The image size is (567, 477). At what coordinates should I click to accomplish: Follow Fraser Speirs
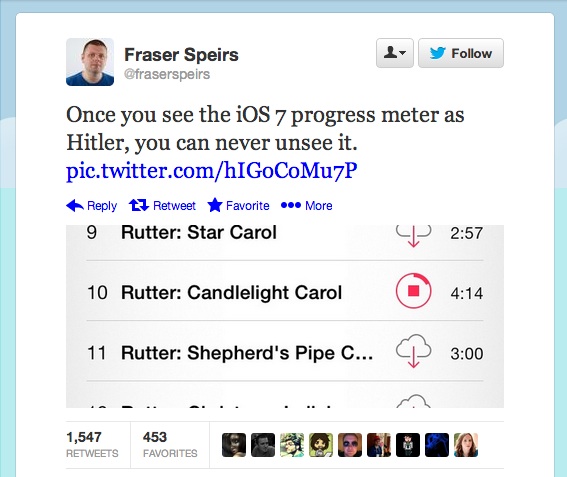coord(461,53)
